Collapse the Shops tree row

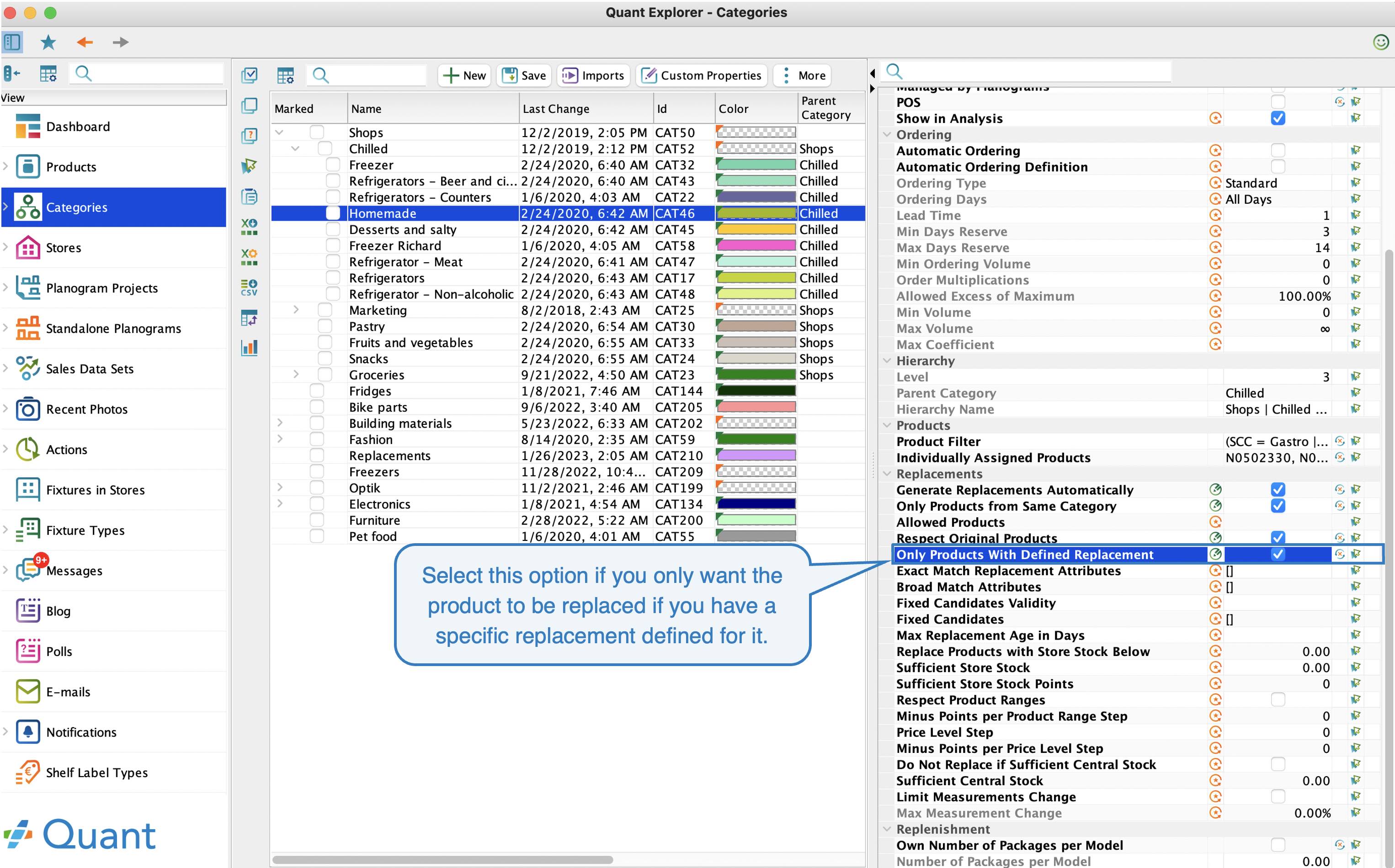(280, 132)
